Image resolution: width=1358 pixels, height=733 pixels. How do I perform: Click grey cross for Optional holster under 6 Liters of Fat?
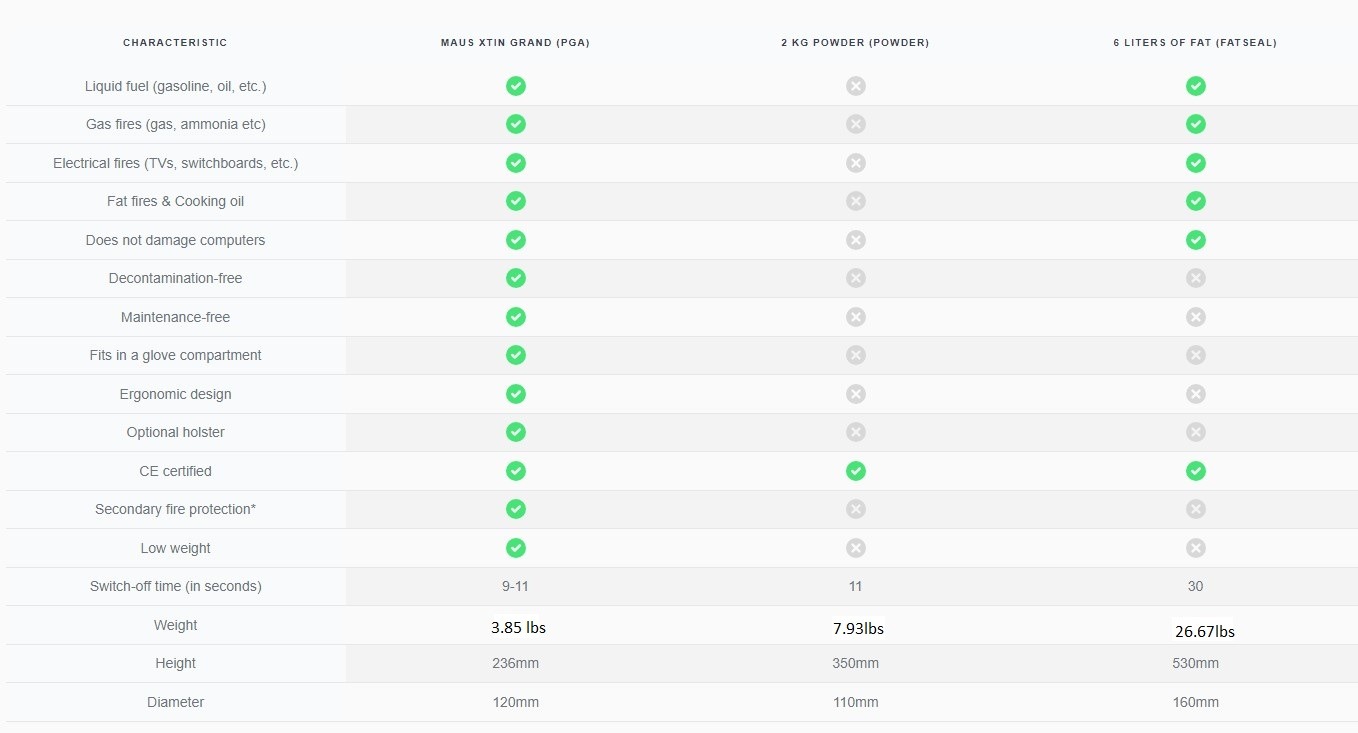(x=1195, y=432)
